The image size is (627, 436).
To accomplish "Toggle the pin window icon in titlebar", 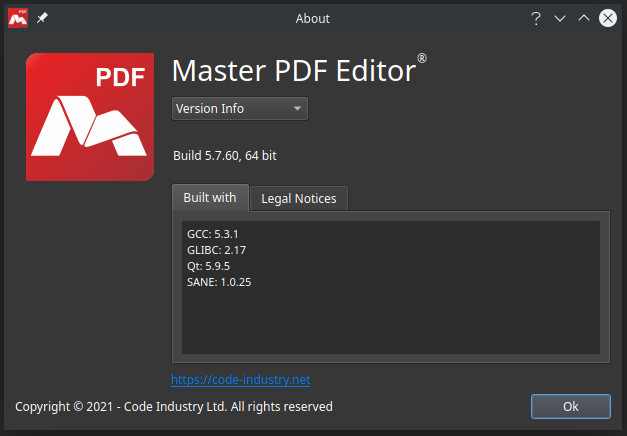I will tap(42, 18).
